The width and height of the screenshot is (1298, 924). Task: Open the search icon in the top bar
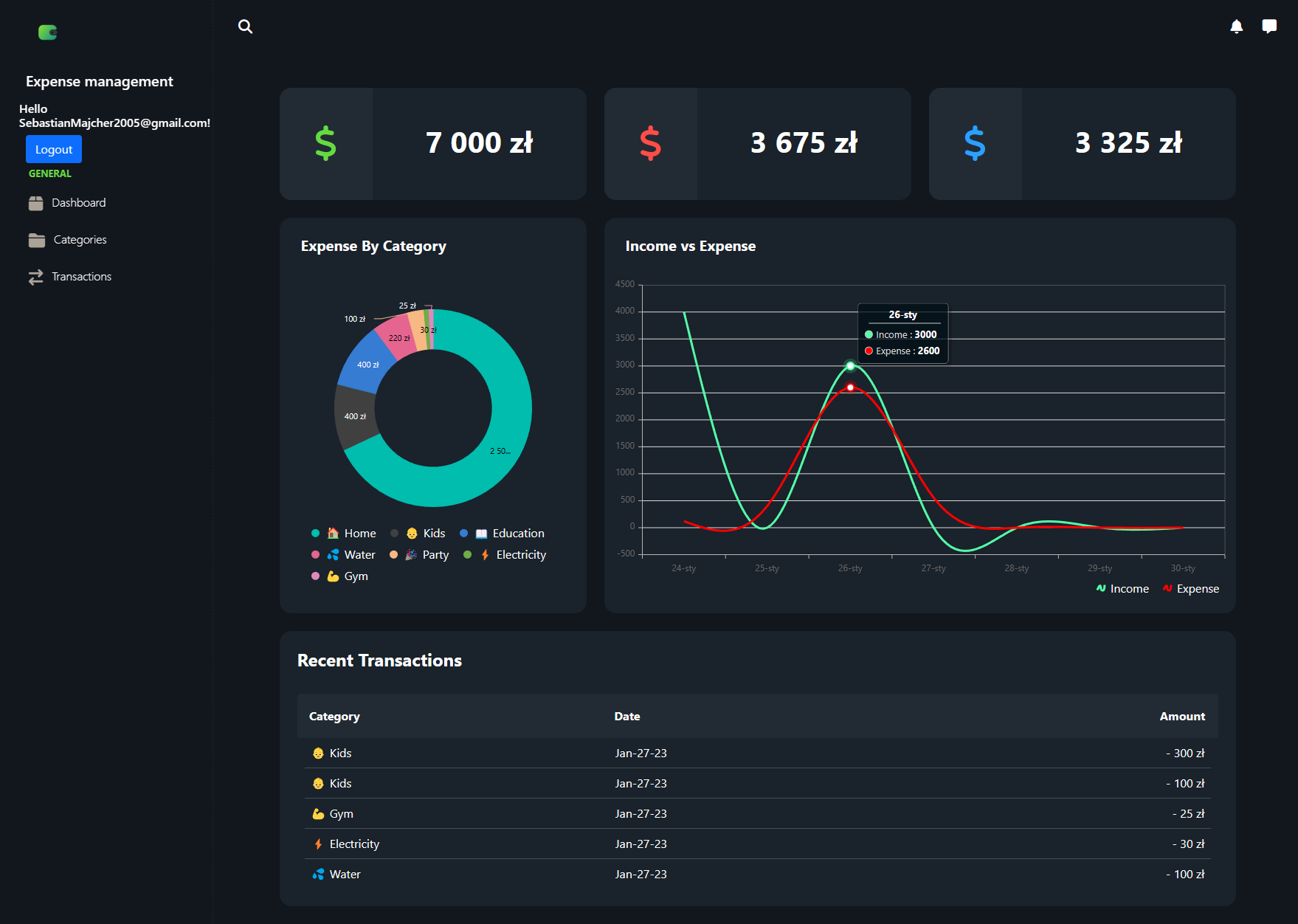coord(245,27)
